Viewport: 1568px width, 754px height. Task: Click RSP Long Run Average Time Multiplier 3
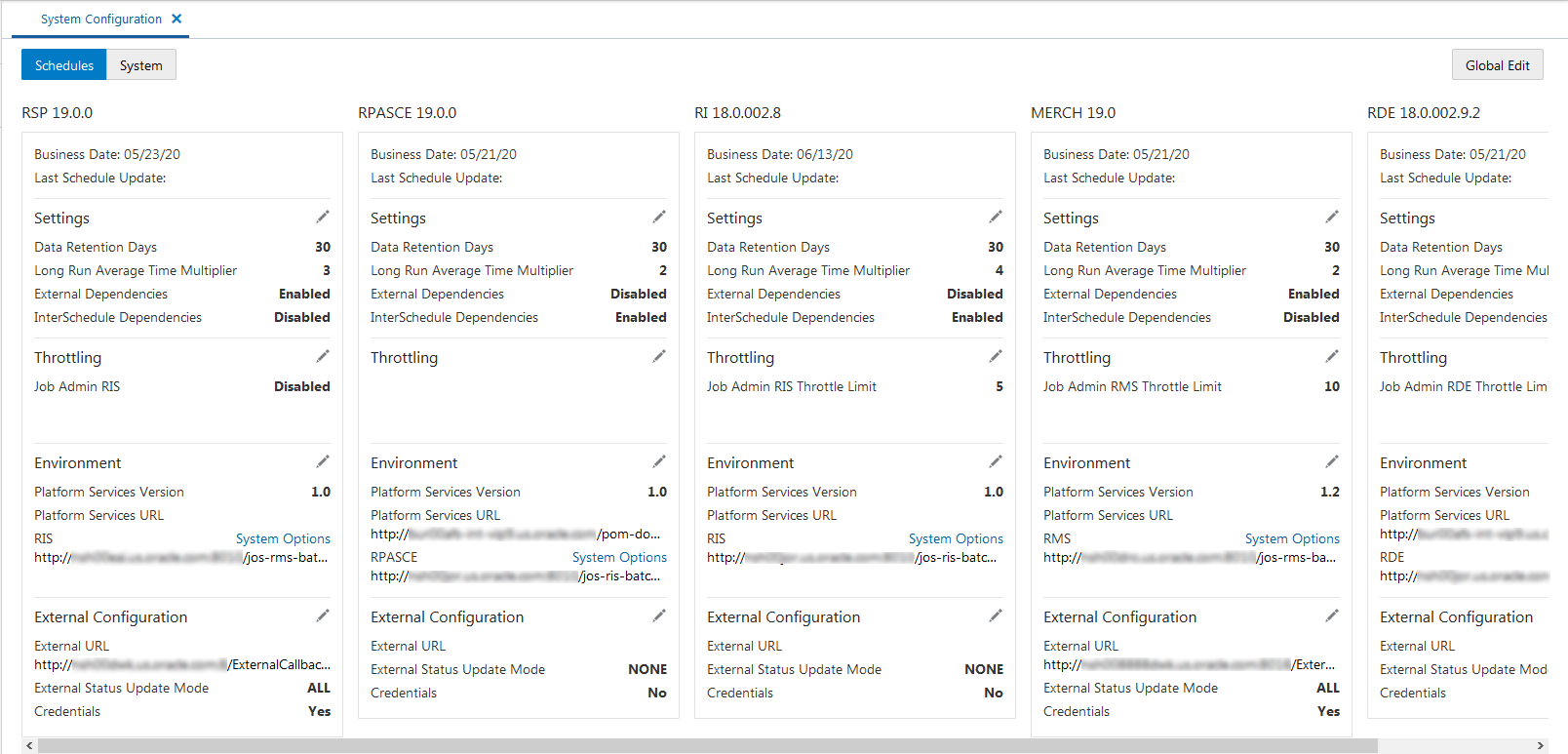tap(327, 270)
